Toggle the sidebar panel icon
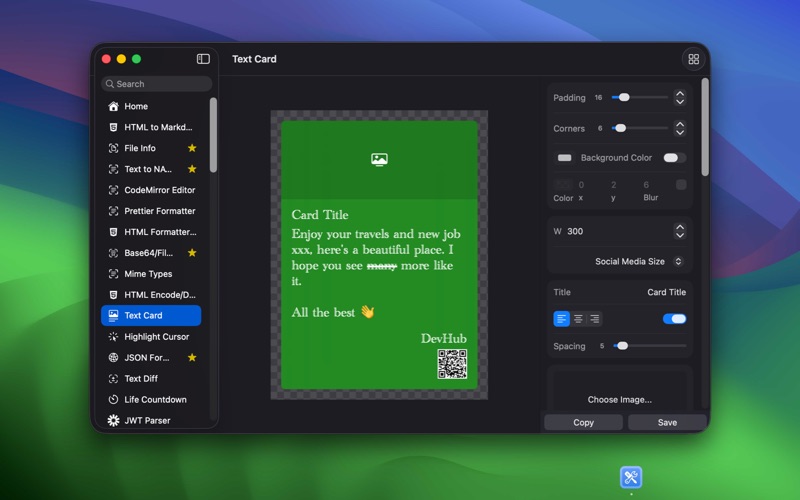This screenshot has width=800, height=500. coord(203,59)
